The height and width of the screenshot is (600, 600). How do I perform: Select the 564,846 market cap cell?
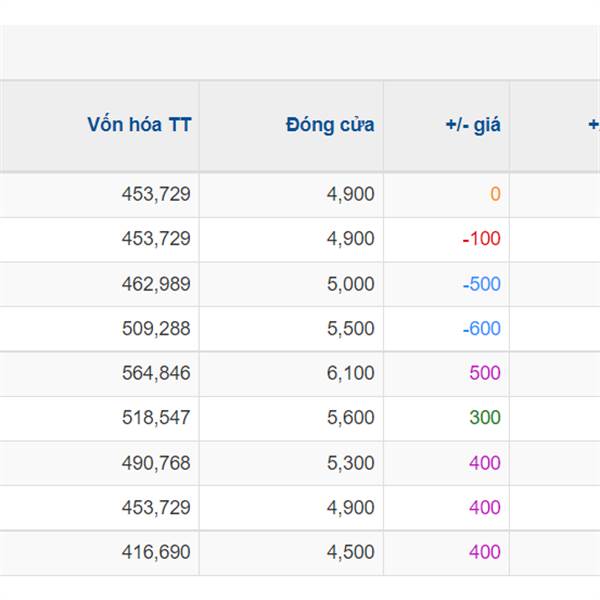coord(156,373)
